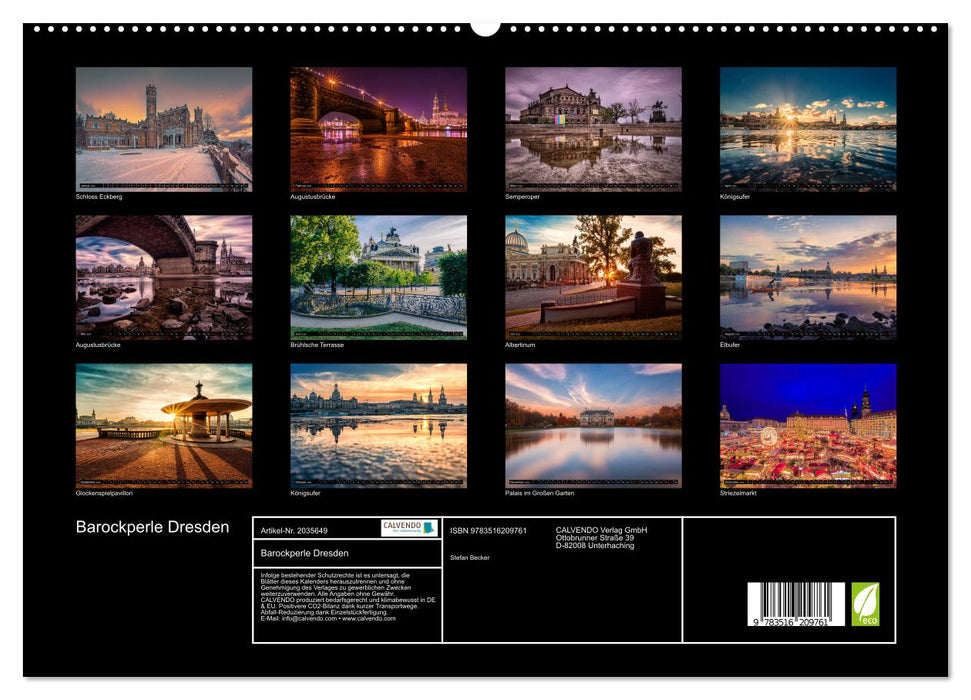Open the Striezelmarkt Christmas market photo

click(809, 425)
